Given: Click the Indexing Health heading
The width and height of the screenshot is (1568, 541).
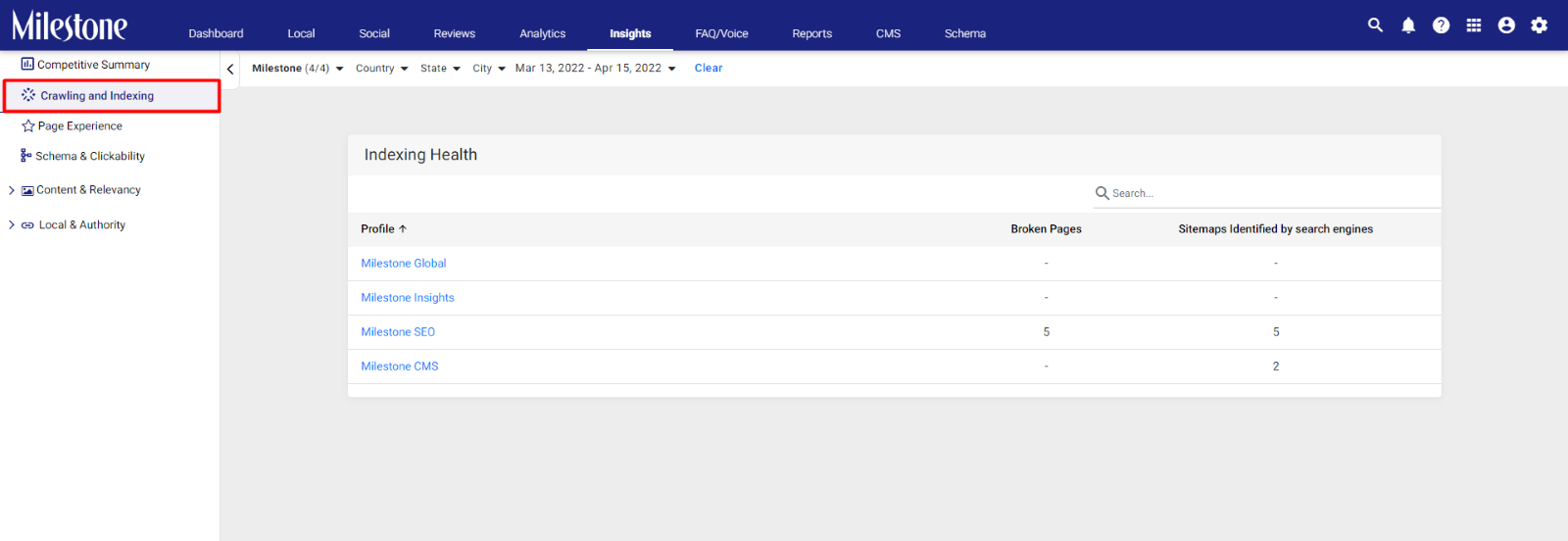Looking at the screenshot, I should pos(420,155).
